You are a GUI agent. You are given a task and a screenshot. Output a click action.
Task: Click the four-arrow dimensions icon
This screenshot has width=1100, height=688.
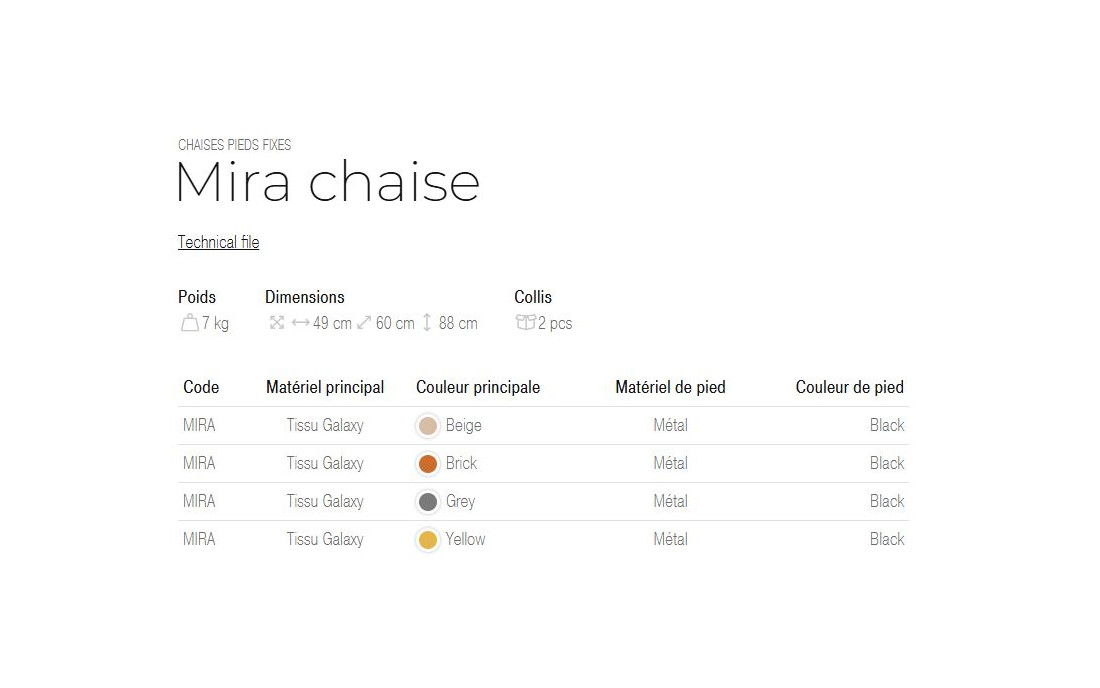click(277, 322)
